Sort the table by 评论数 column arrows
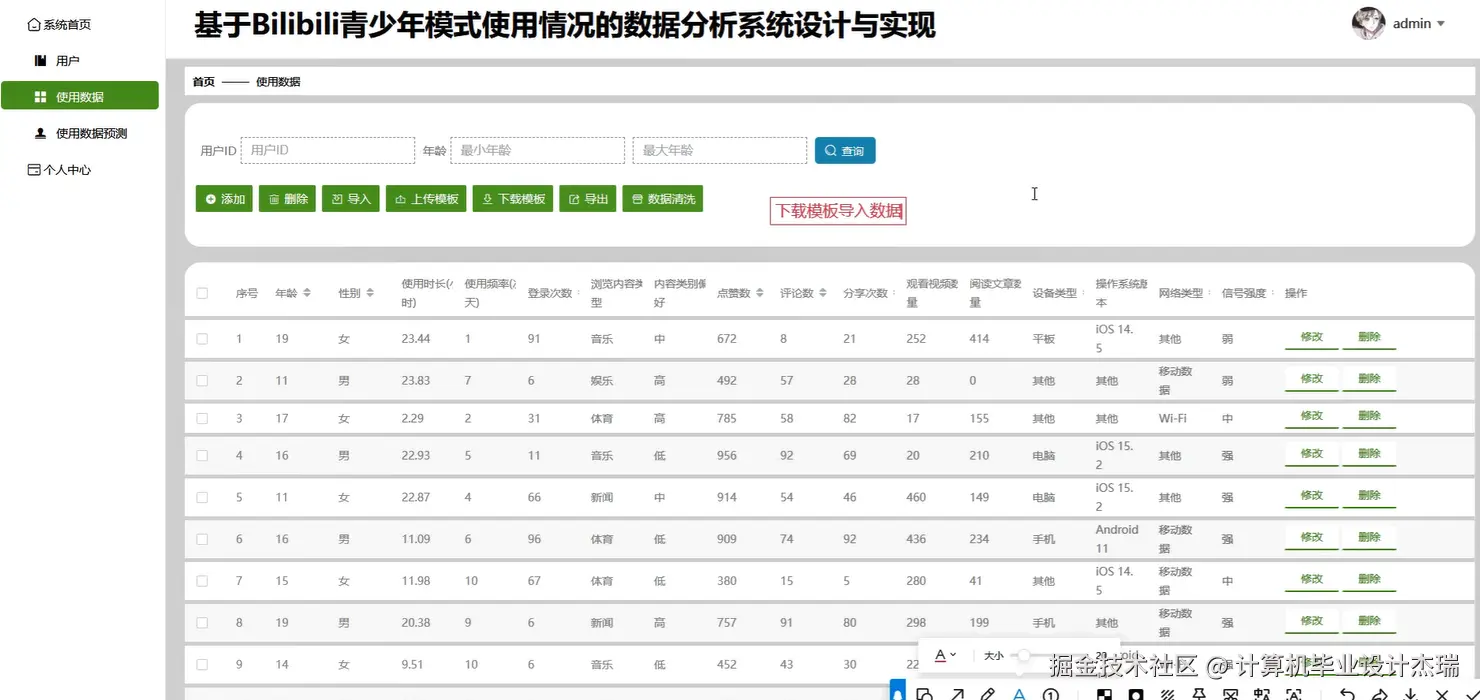The image size is (1480, 700). (823, 293)
